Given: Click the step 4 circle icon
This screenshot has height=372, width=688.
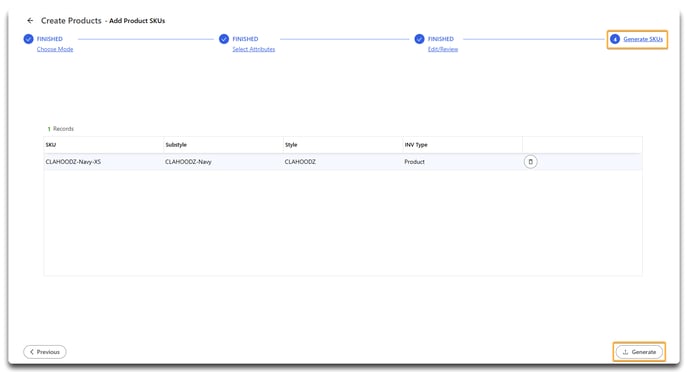Looking at the screenshot, I should coord(615,39).
